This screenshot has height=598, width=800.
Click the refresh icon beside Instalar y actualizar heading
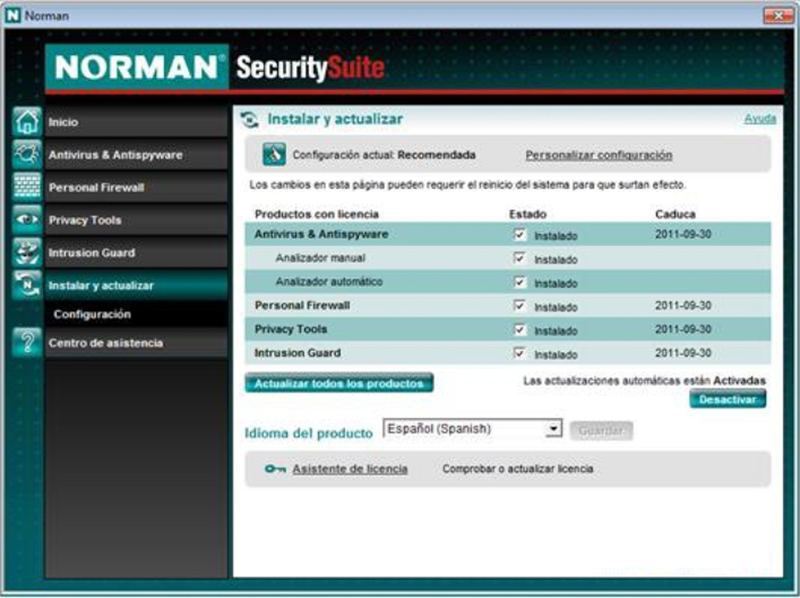click(x=249, y=119)
